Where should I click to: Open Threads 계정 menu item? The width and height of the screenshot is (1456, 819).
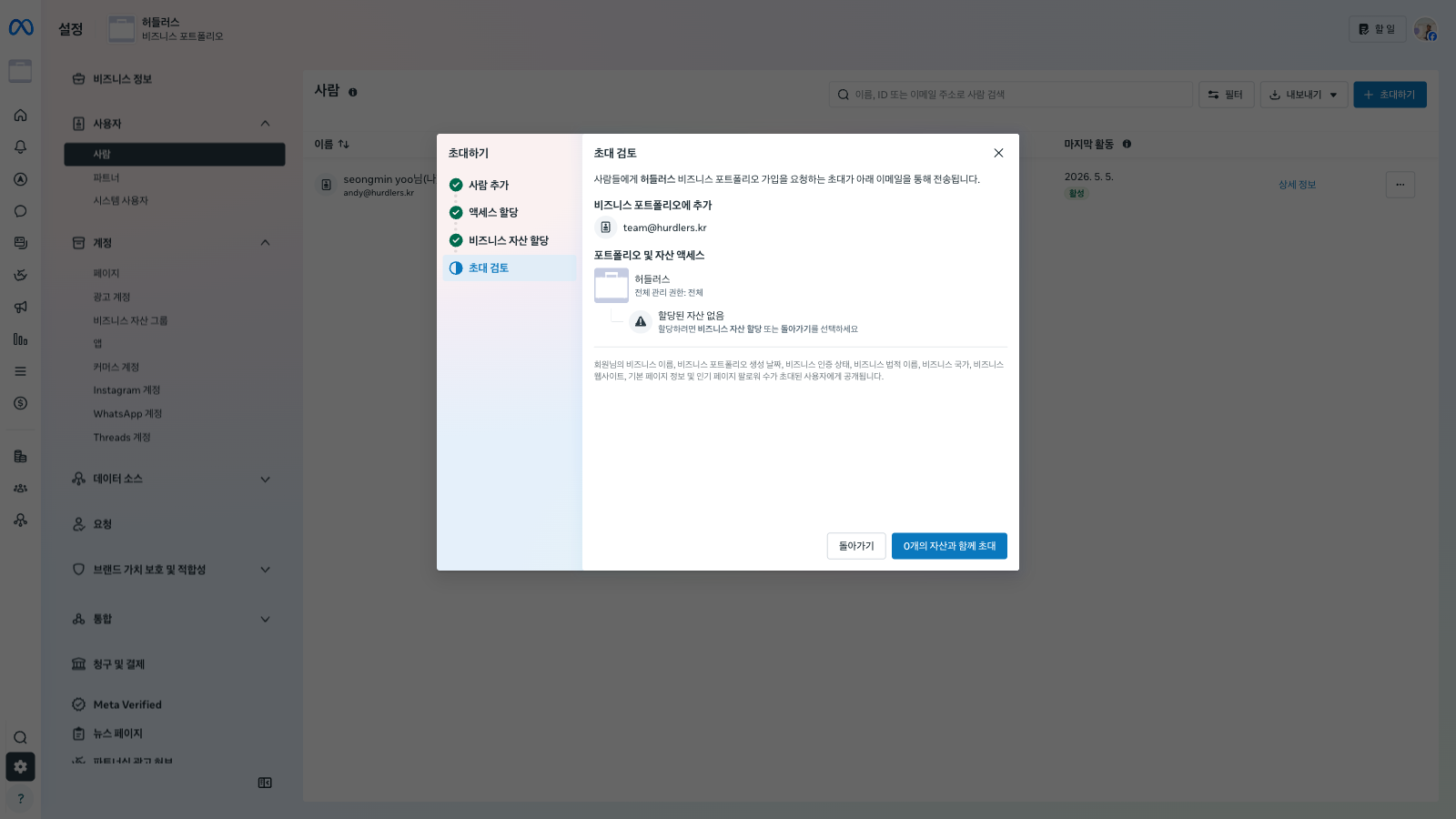[122, 438]
